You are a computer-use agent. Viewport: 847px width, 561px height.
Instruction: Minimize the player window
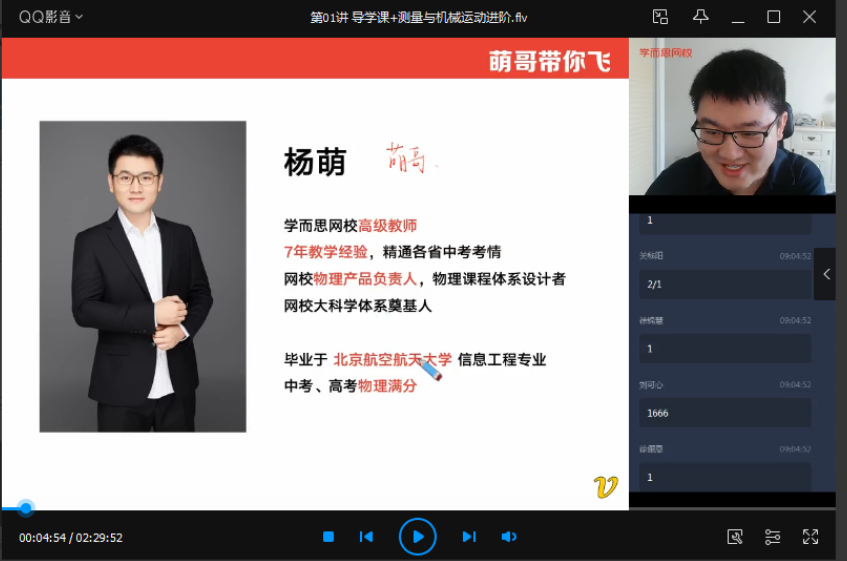pos(738,17)
